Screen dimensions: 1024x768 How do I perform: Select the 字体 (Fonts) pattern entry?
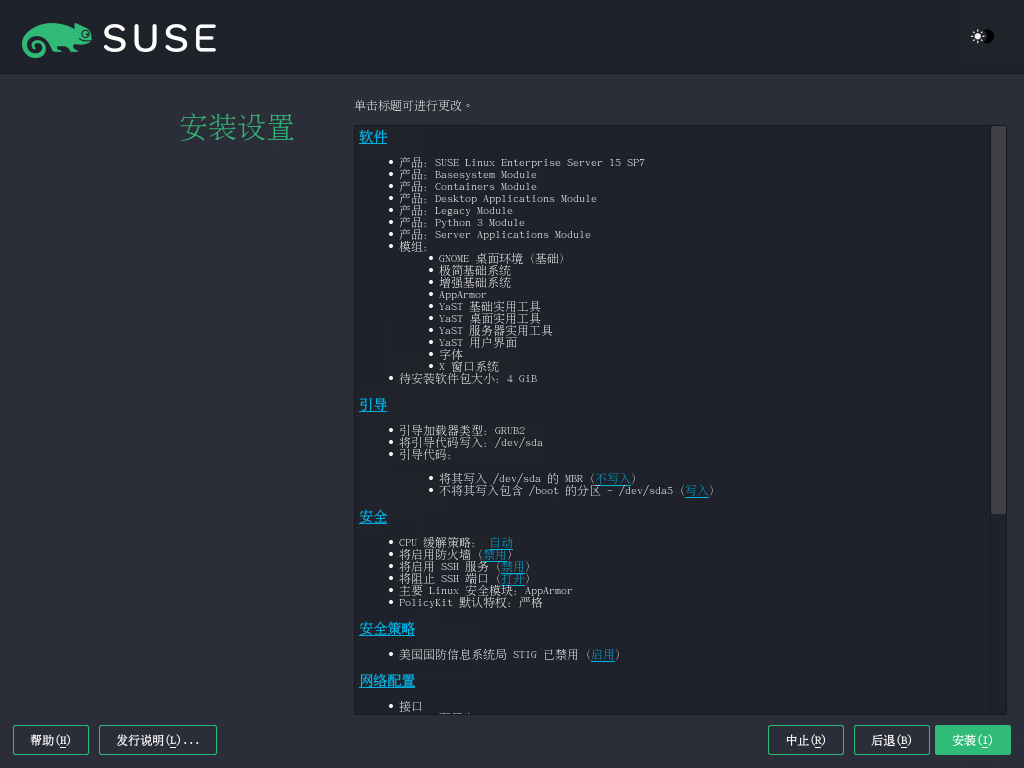(x=451, y=355)
